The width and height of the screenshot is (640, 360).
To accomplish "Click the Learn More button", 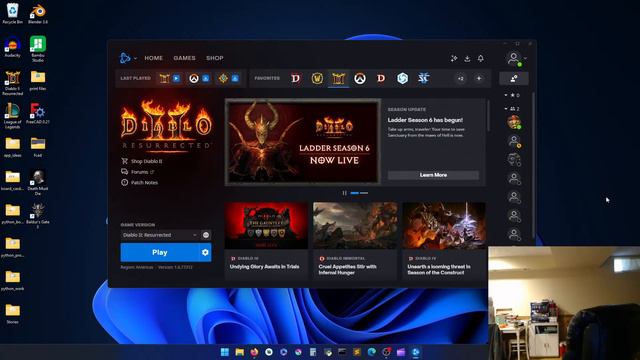I will 433,175.
